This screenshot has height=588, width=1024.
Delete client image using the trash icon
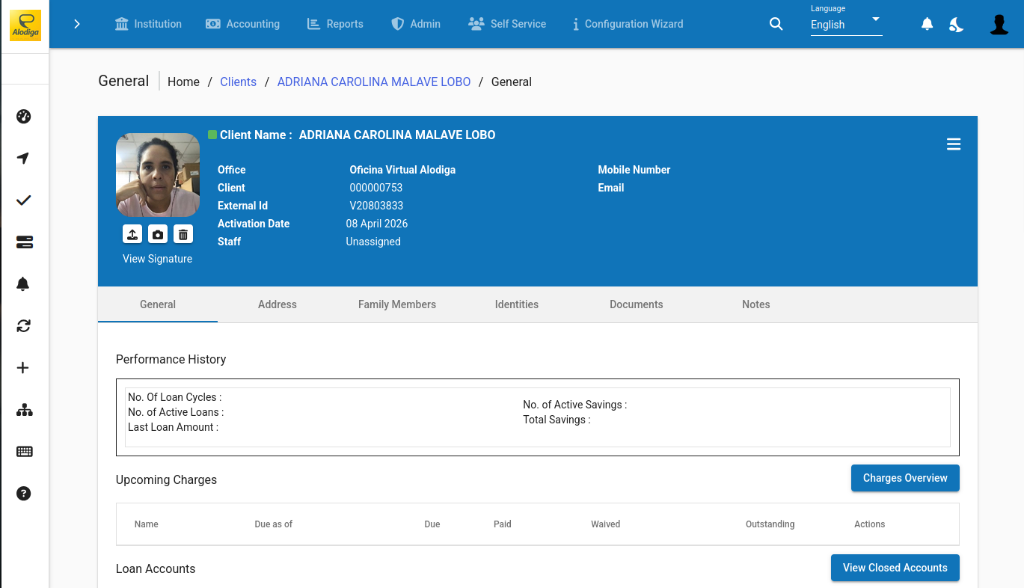183,233
